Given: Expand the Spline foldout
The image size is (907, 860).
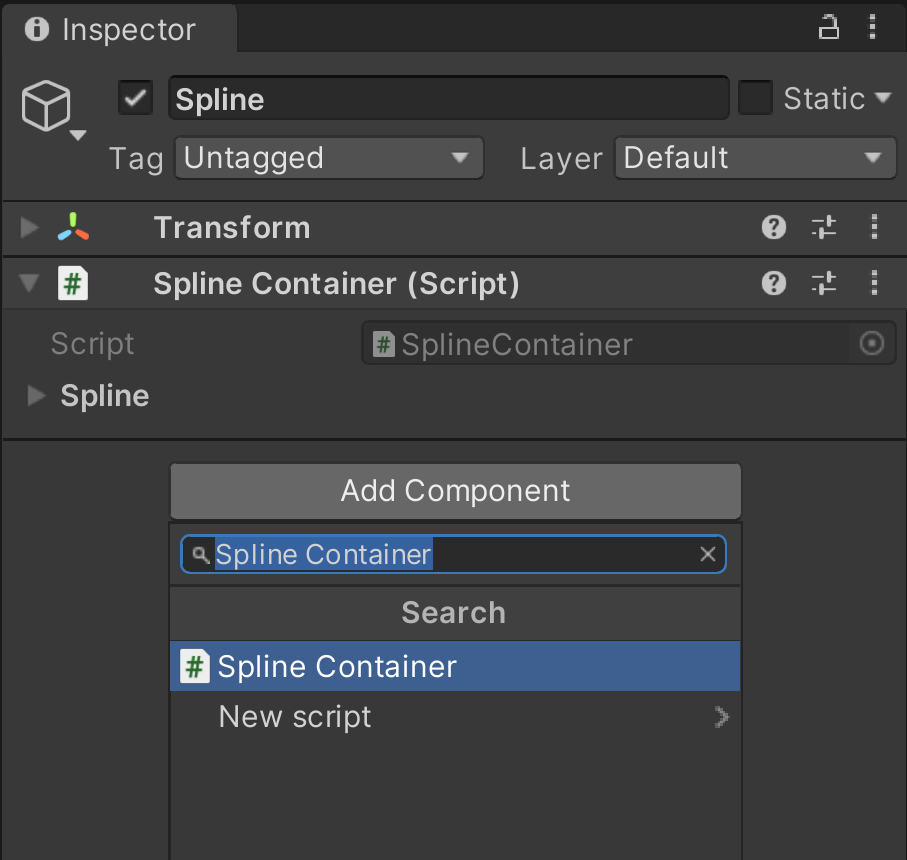Looking at the screenshot, I should pyautogui.click(x=36, y=395).
